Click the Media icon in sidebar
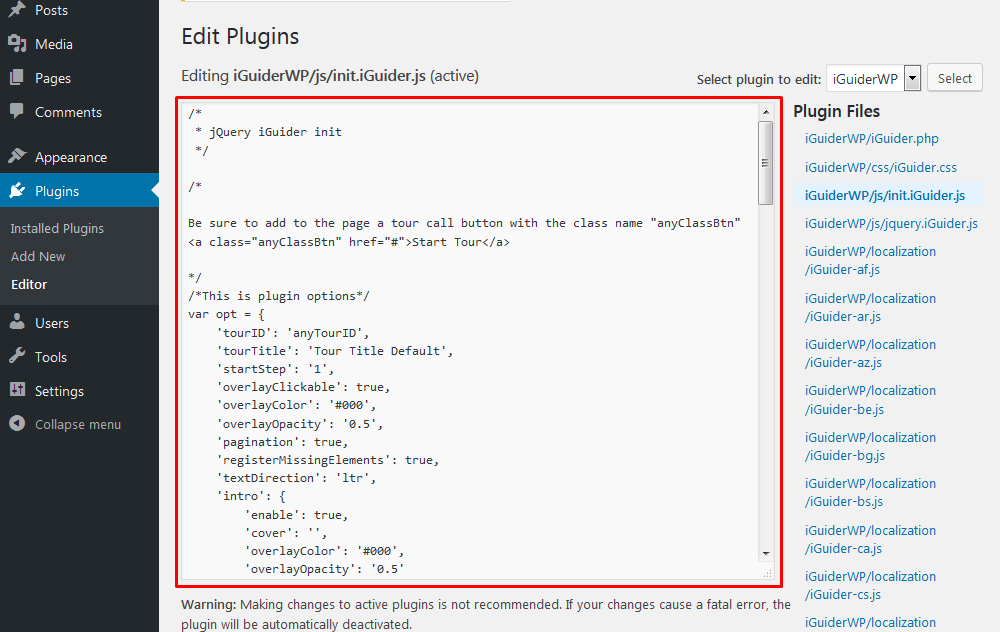The height and width of the screenshot is (632, 1000). click(17, 44)
